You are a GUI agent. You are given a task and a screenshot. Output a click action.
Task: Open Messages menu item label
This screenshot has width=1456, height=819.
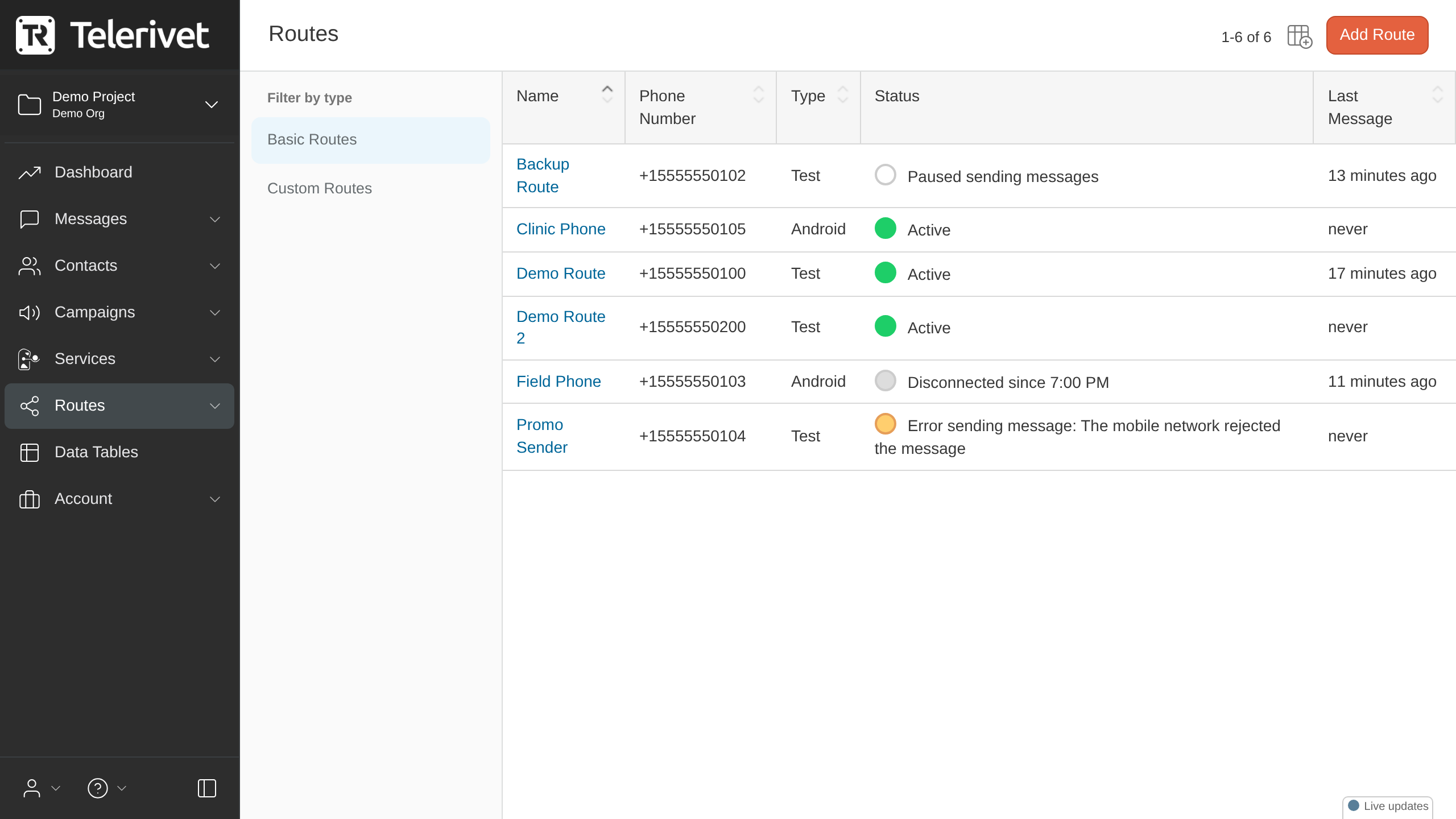tap(90, 219)
